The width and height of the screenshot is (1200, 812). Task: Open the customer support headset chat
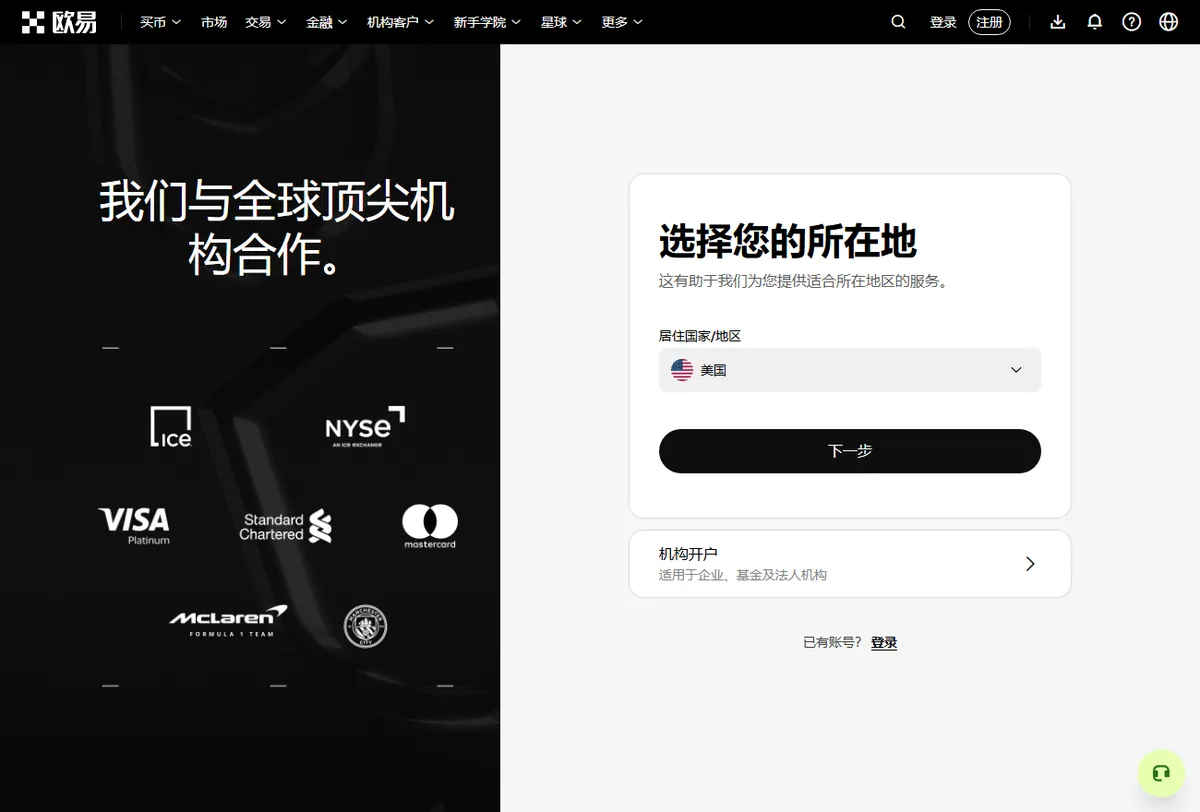point(1161,773)
